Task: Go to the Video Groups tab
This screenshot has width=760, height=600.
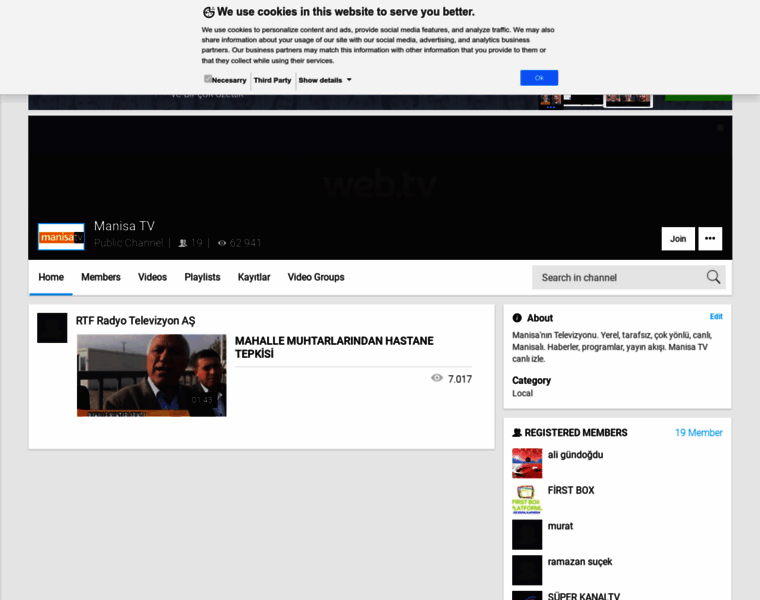Action: pos(316,277)
